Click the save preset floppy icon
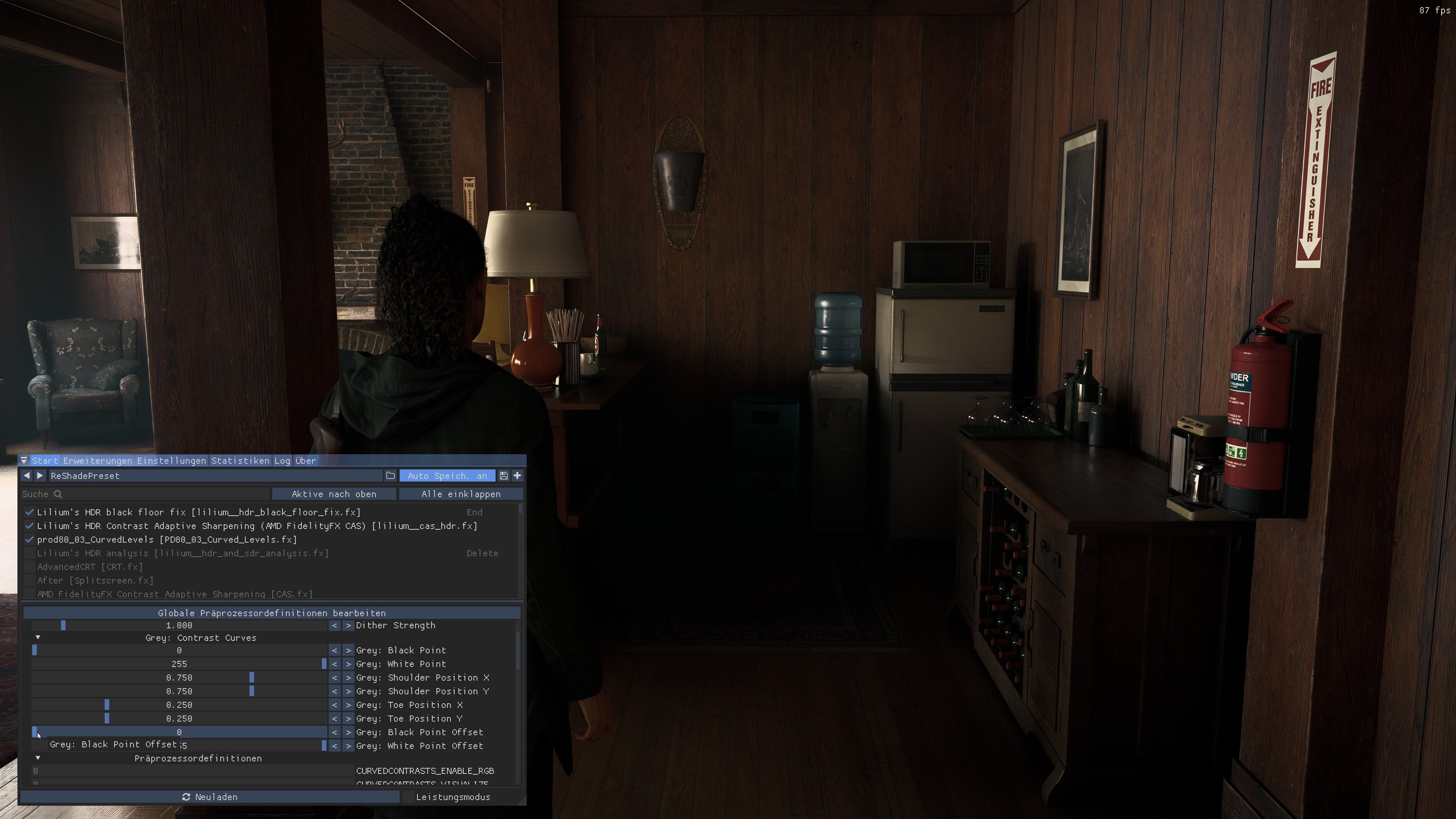Screen dimensions: 1456x819 point(504,475)
